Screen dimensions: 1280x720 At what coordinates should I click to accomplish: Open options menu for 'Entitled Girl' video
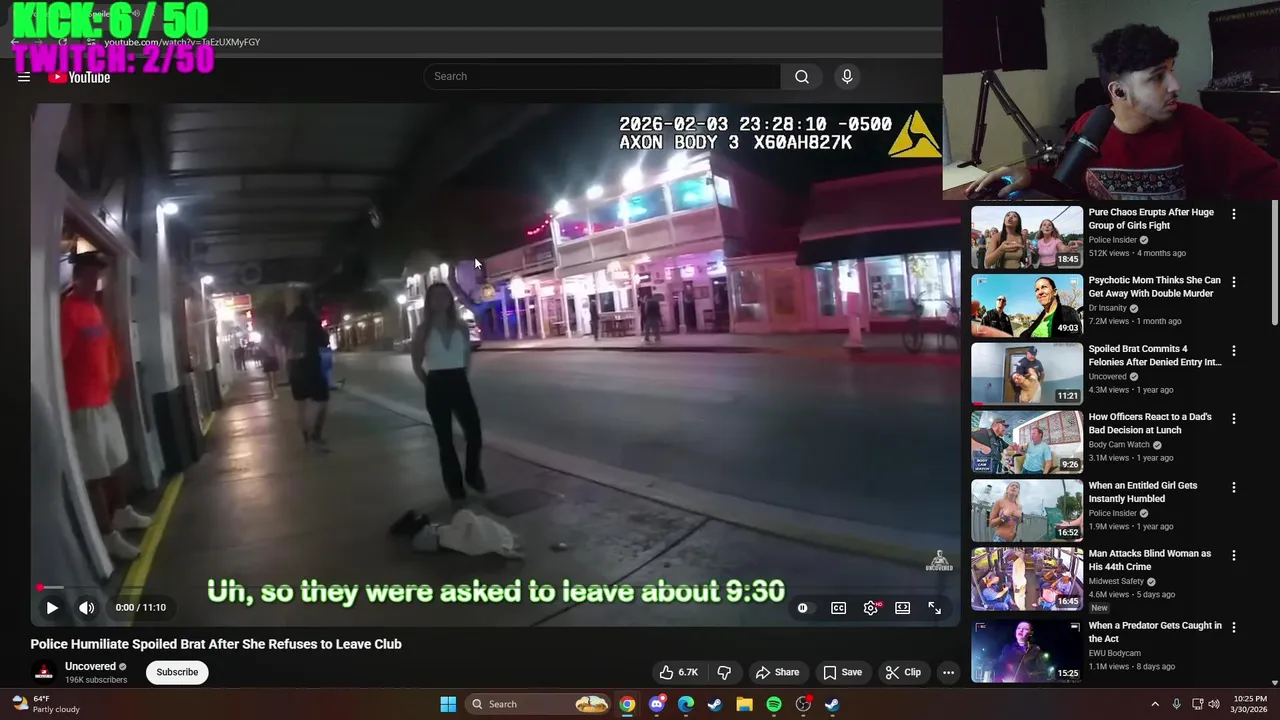(1234, 487)
